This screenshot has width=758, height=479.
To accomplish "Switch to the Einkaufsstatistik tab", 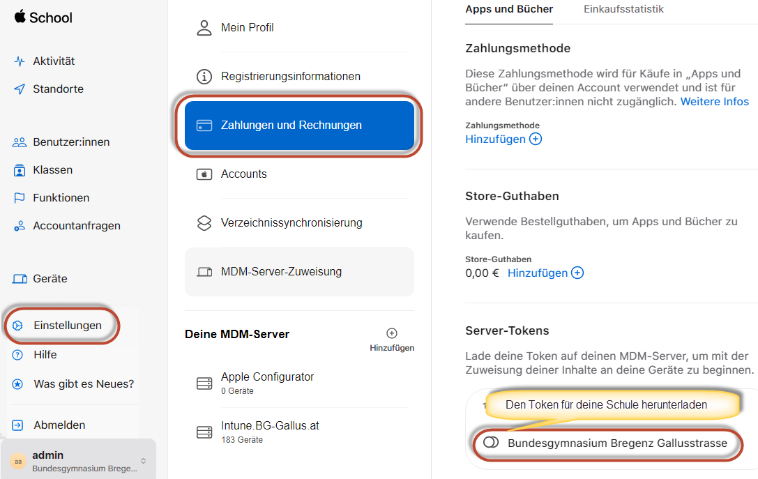I will pos(623,9).
